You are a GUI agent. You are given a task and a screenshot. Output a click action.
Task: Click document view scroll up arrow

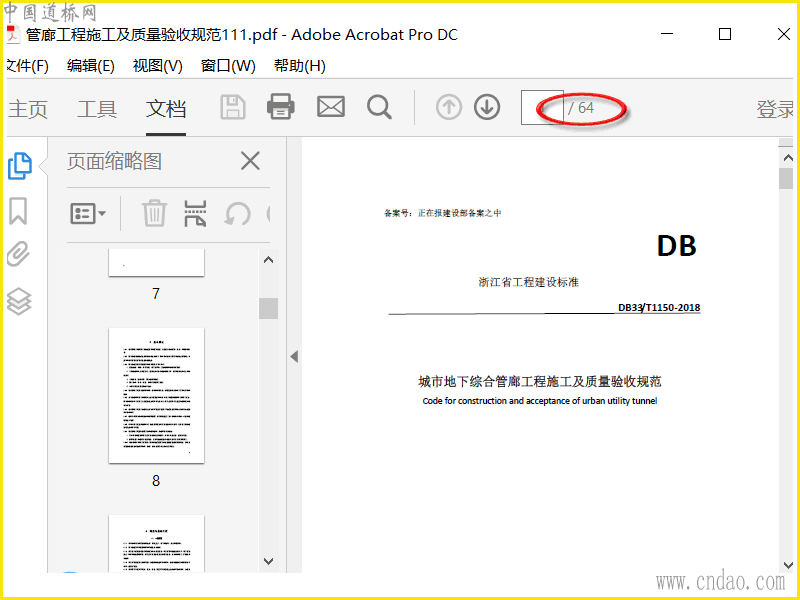coord(788,158)
